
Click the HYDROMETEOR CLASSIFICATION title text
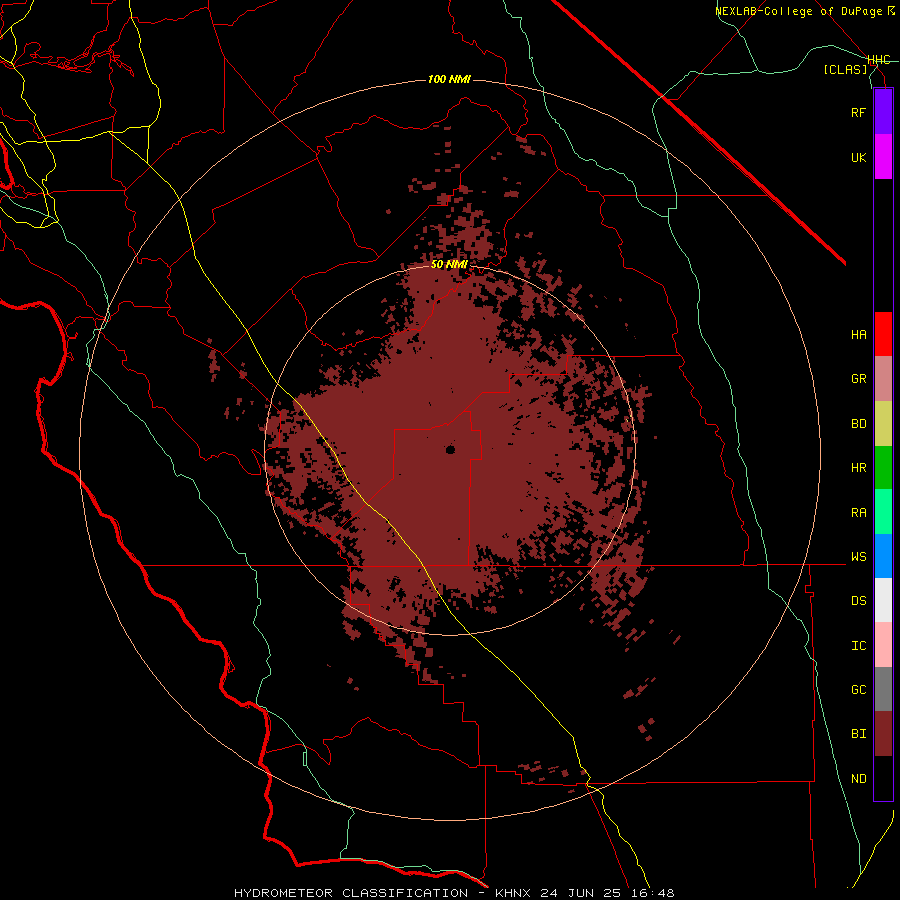(351, 893)
